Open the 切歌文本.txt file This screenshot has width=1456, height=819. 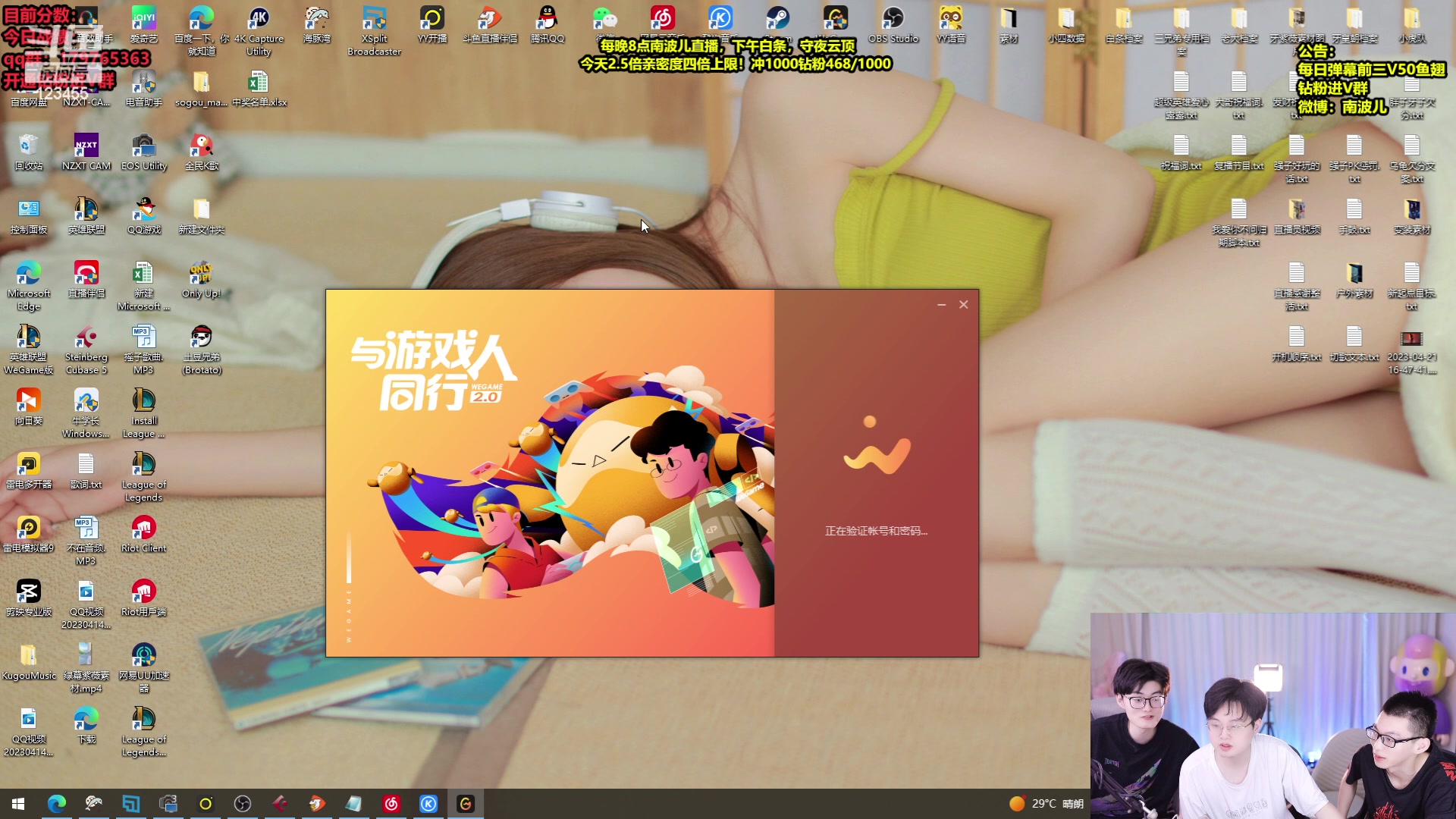[x=1354, y=343]
